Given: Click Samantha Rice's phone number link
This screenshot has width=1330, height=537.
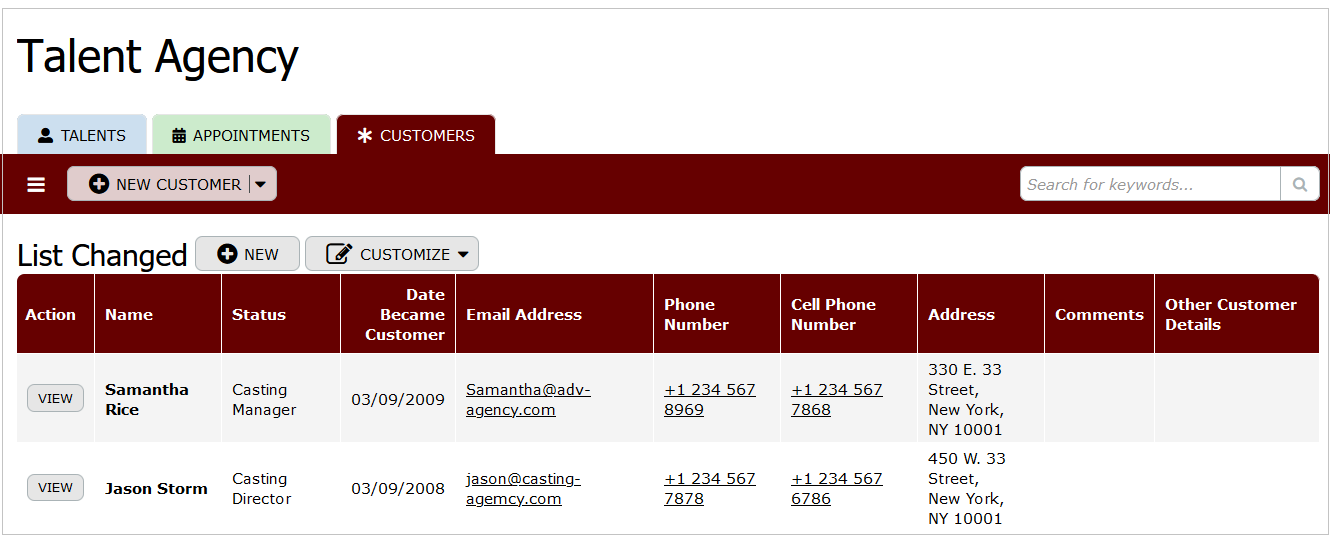Looking at the screenshot, I should [x=709, y=399].
